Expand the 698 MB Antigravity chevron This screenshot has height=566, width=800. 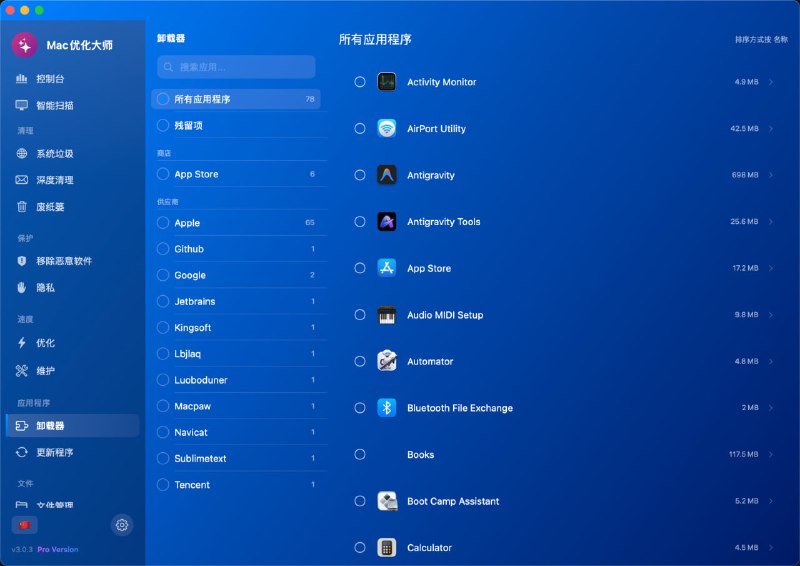click(771, 175)
